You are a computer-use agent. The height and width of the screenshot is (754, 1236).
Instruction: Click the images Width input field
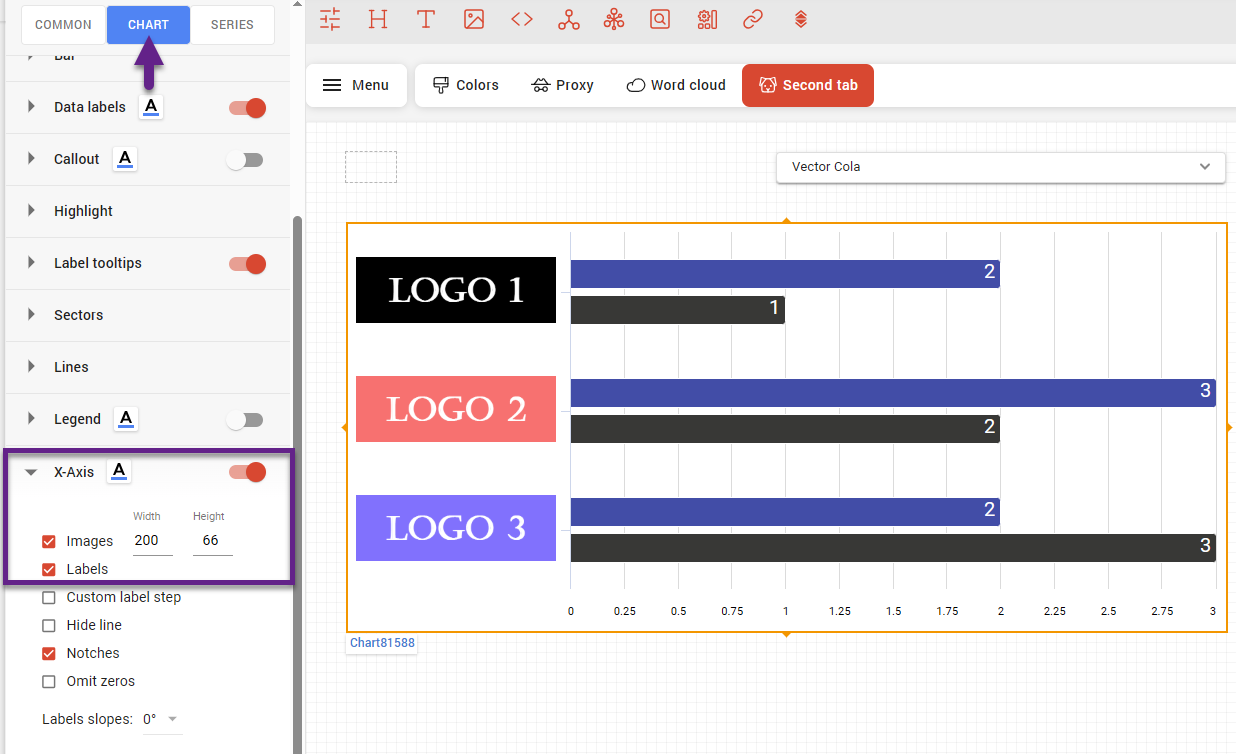(152, 541)
